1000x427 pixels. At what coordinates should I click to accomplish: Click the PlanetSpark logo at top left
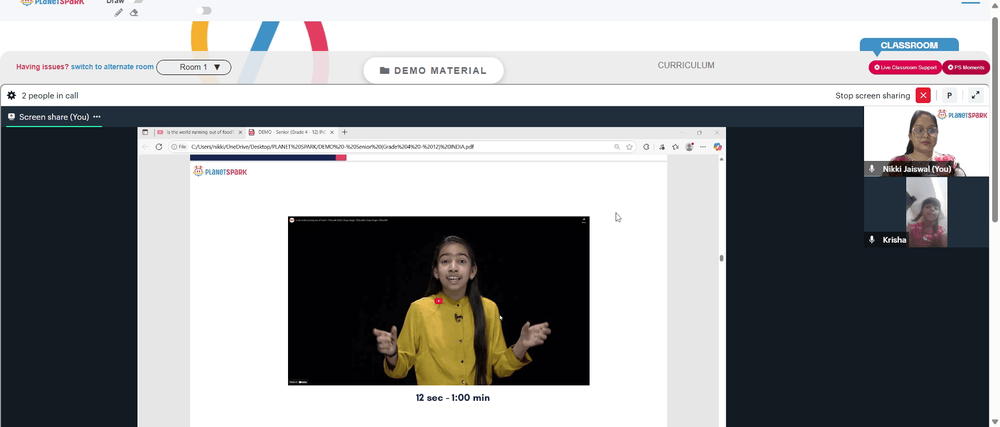(x=52, y=2)
